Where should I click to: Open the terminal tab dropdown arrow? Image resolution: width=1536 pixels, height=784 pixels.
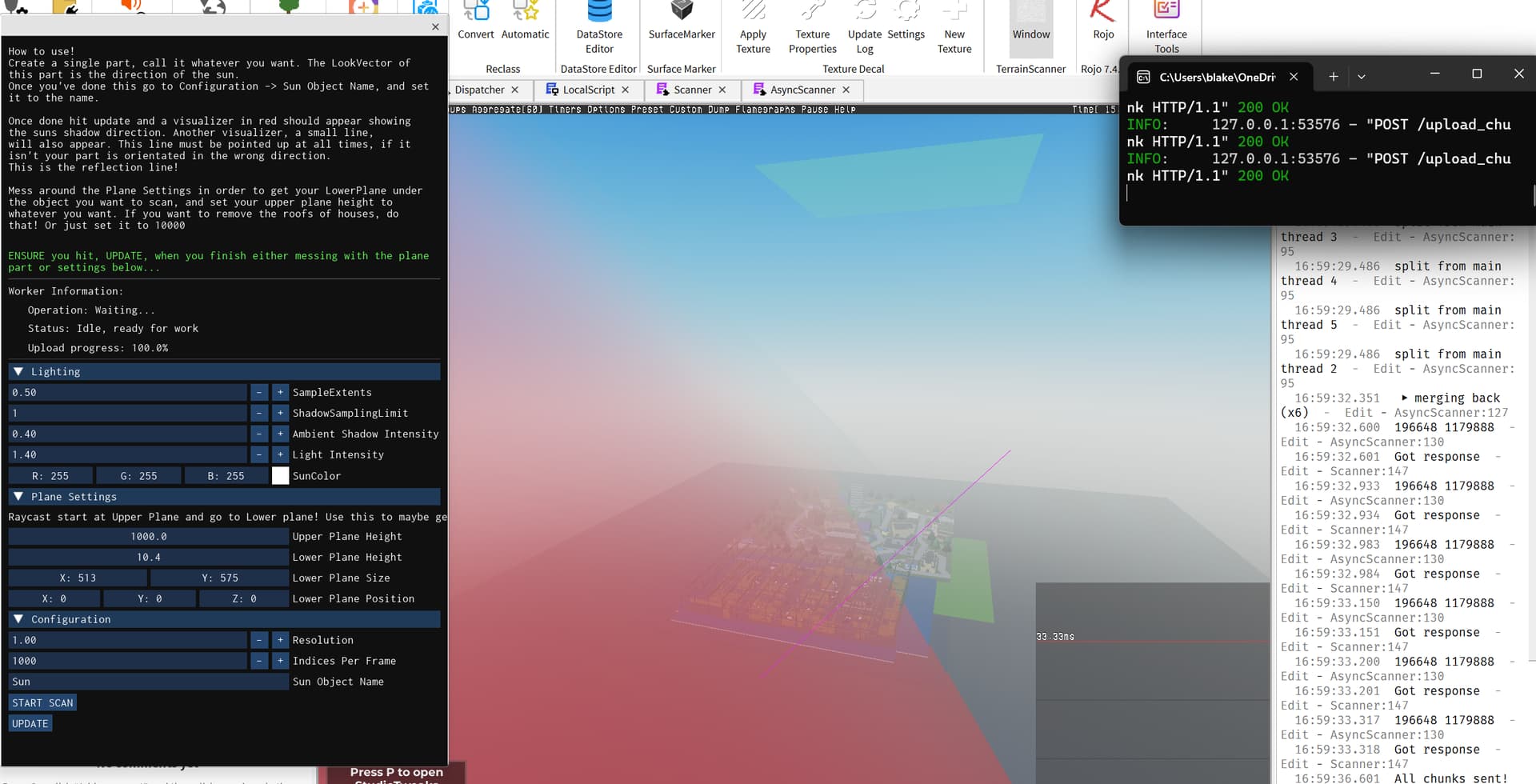tap(1361, 77)
